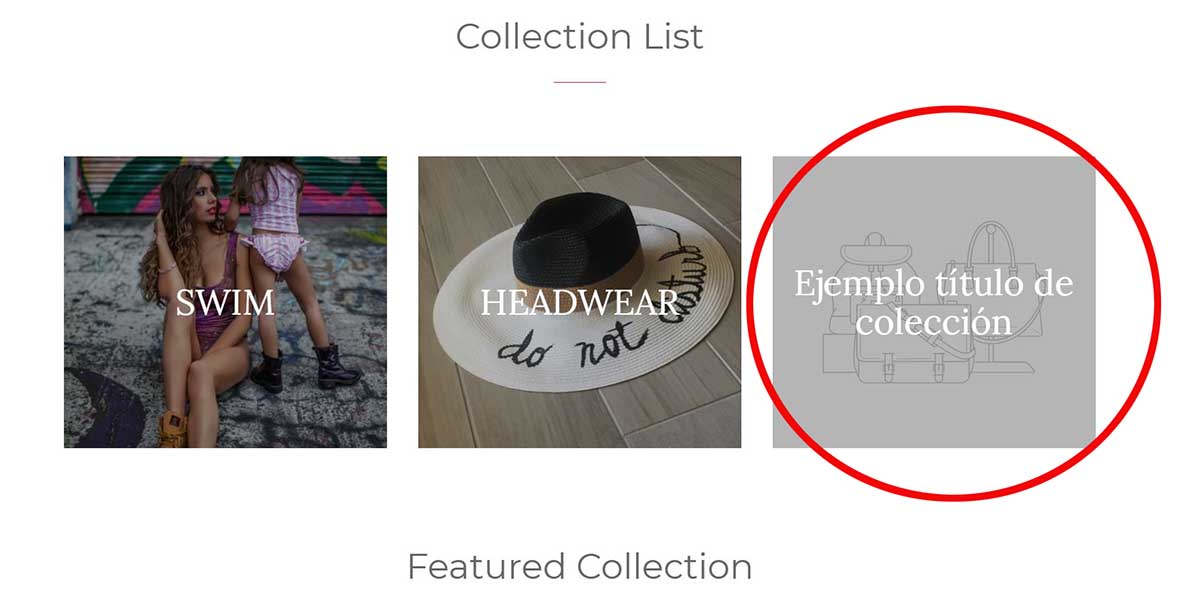This screenshot has height=601, width=1200.
Task: Open the Ejemplo título de colección tile
Action: tap(934, 302)
